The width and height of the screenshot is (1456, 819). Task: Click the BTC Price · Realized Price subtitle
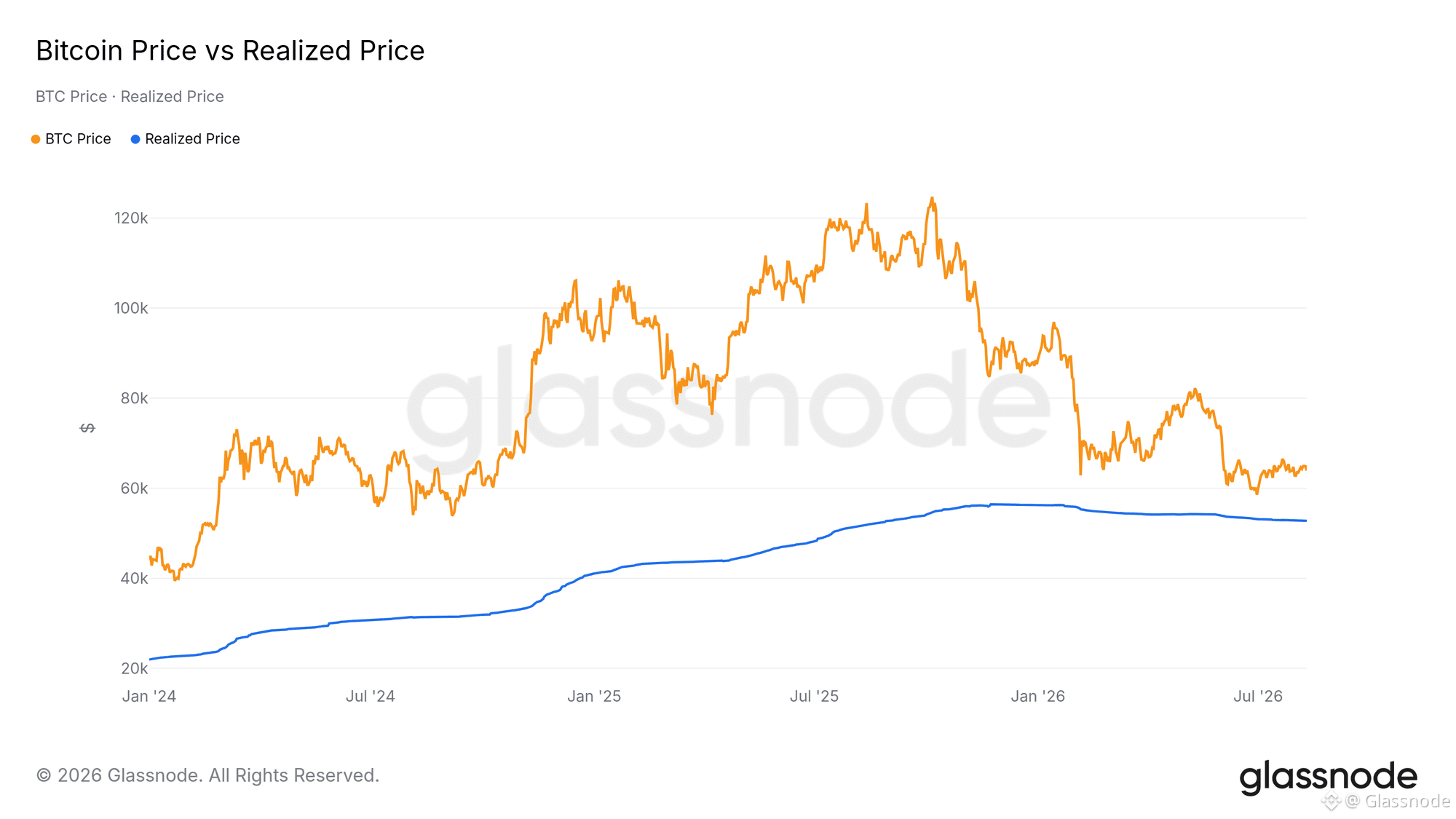coord(130,96)
